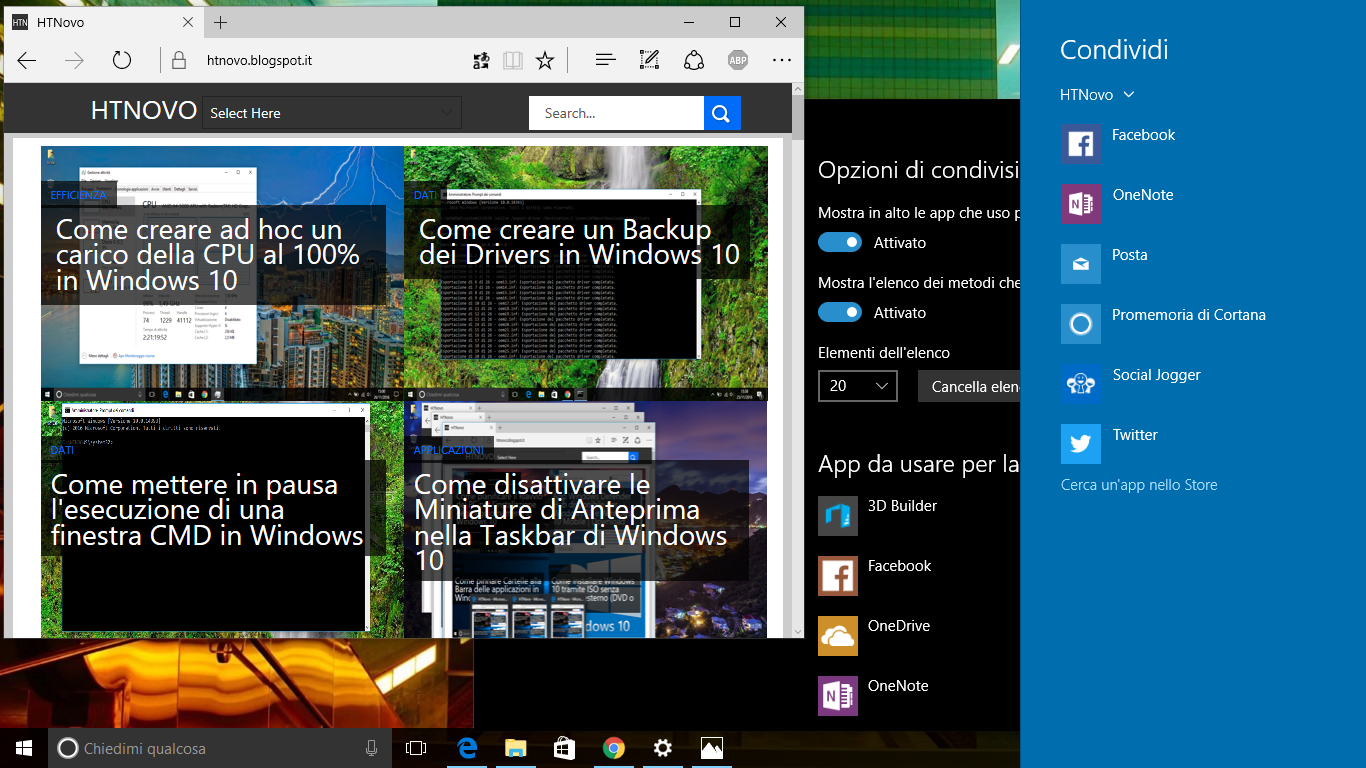1366x768 pixels.
Task: Open article 'Come creare un Backup dei Drivers'
Action: pyautogui.click(x=579, y=242)
